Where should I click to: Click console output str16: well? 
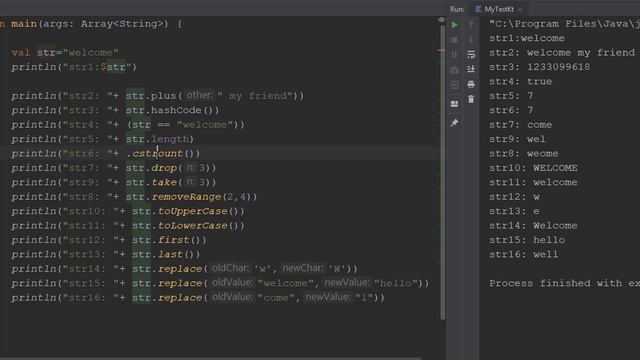coord(524,254)
